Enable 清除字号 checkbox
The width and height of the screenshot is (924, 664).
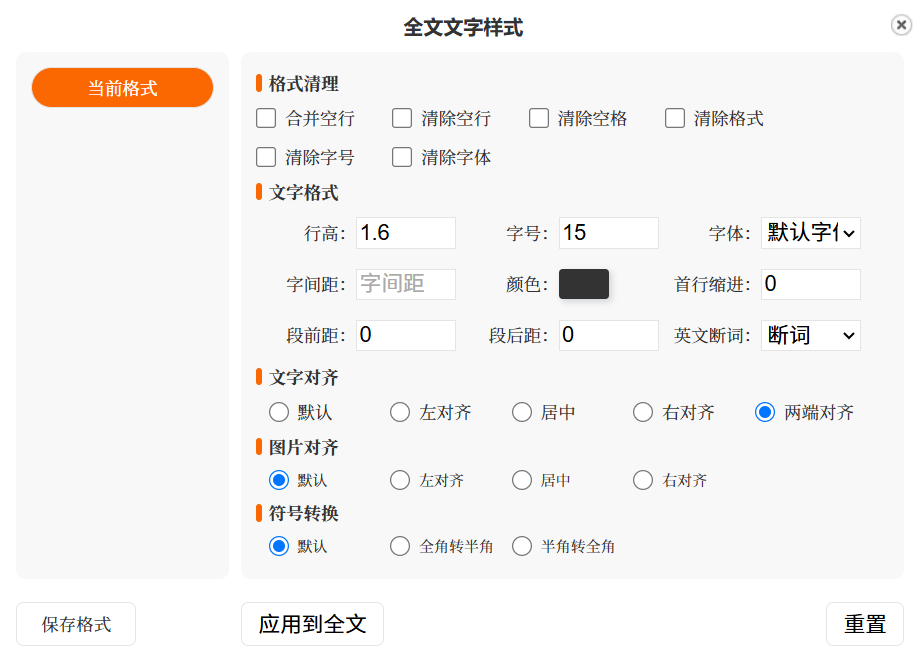266,157
